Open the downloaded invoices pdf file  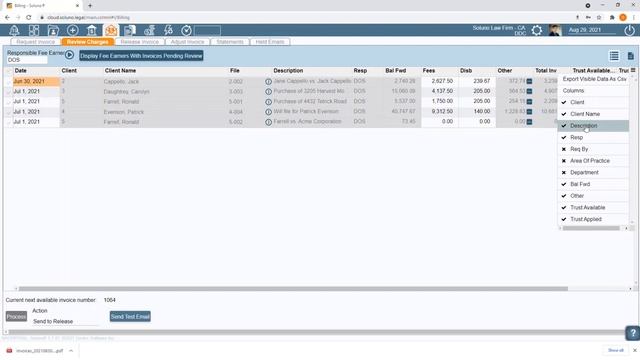40,351
